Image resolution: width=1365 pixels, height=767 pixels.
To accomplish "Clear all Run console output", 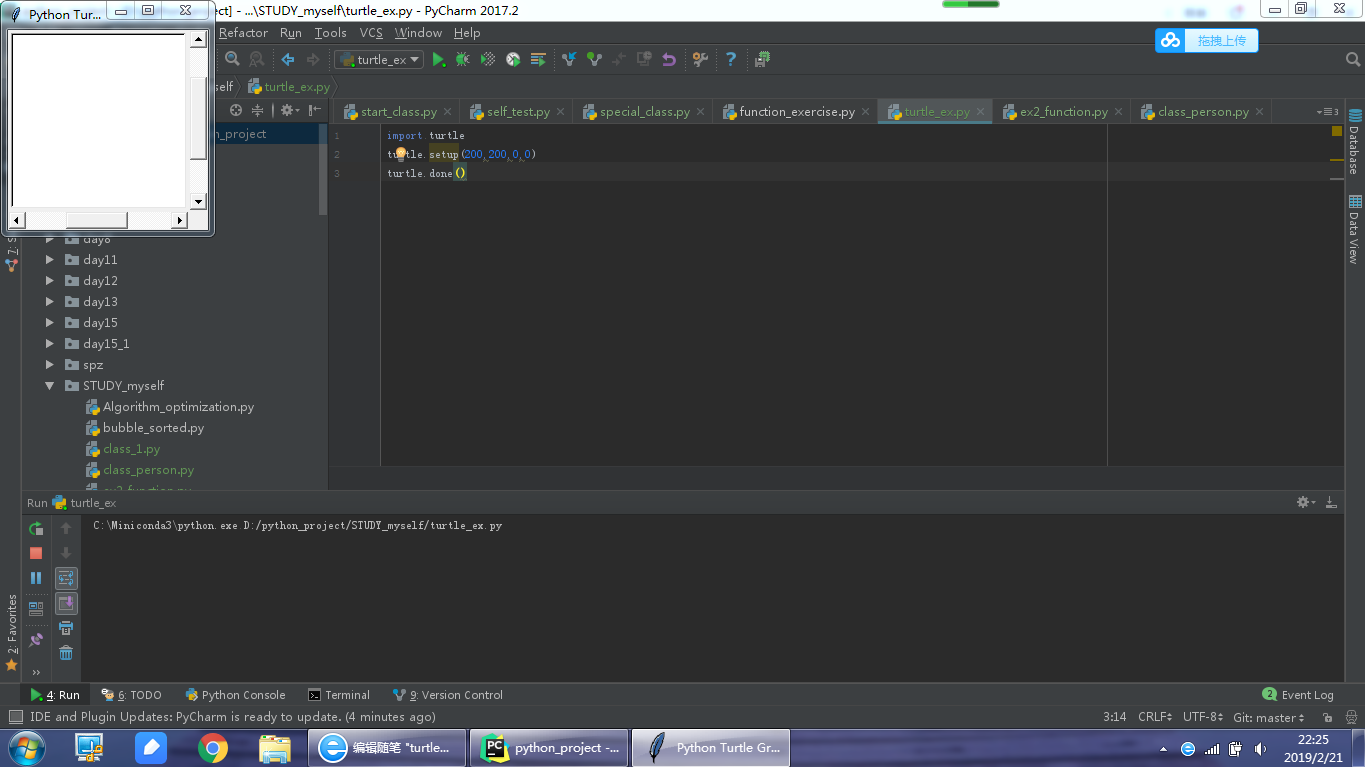I will 66,653.
